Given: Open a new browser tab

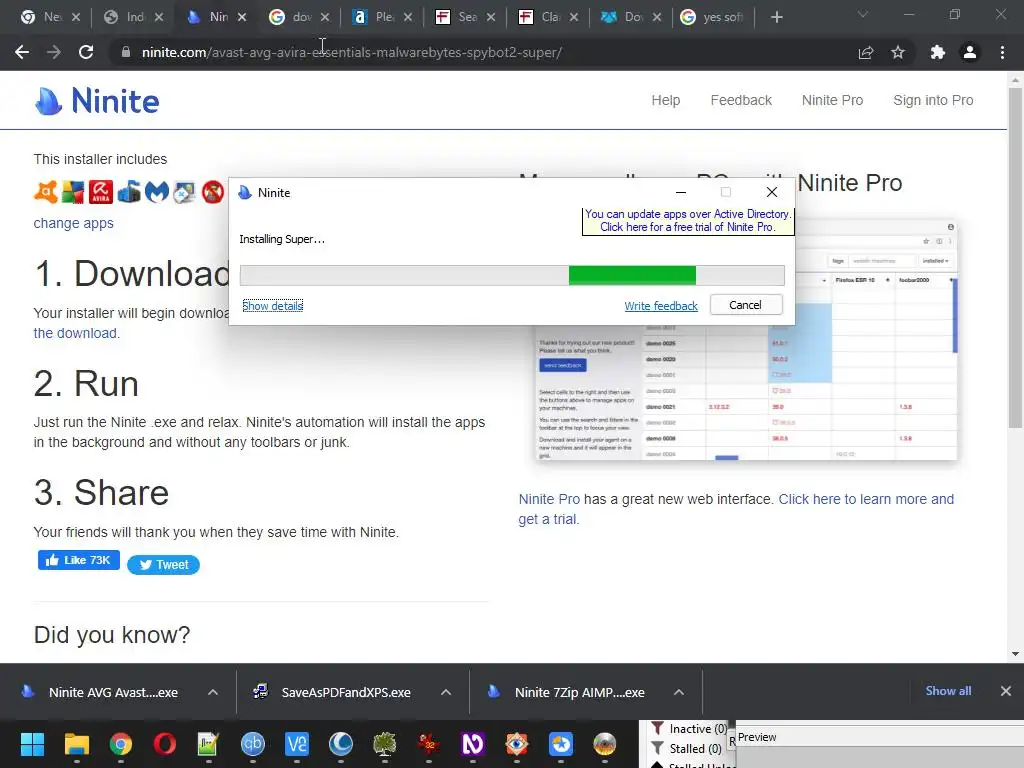Looking at the screenshot, I should tap(776, 17).
